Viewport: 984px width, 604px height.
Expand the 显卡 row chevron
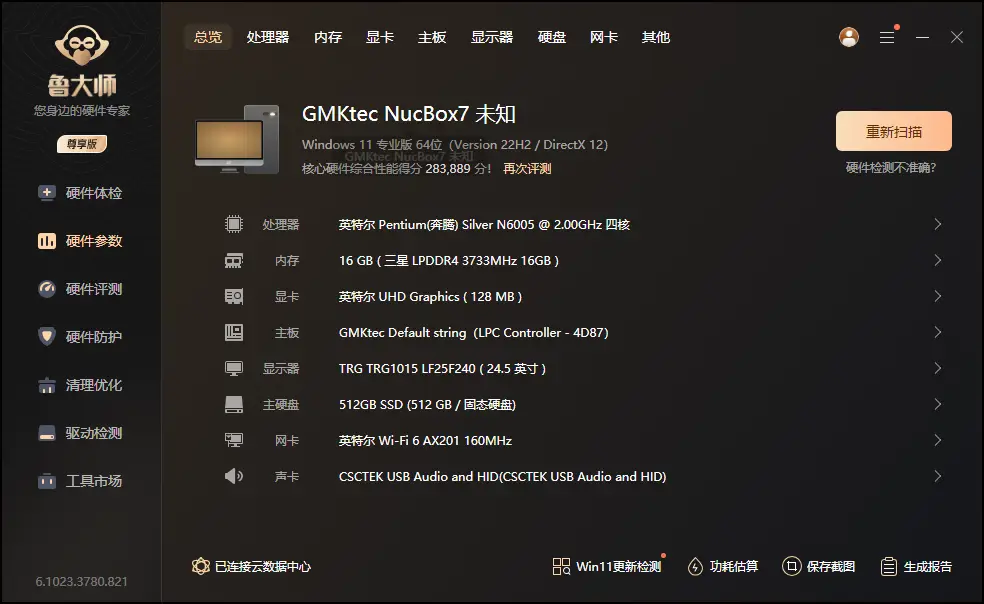click(938, 296)
